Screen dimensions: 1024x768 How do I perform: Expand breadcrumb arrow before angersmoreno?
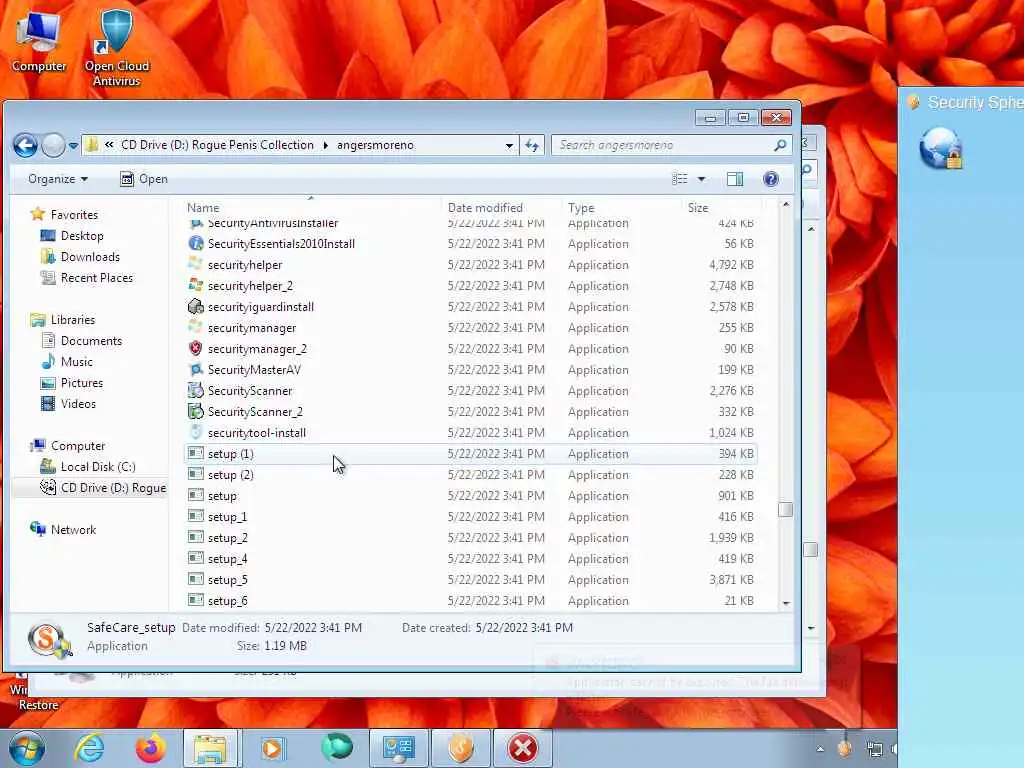click(325, 145)
